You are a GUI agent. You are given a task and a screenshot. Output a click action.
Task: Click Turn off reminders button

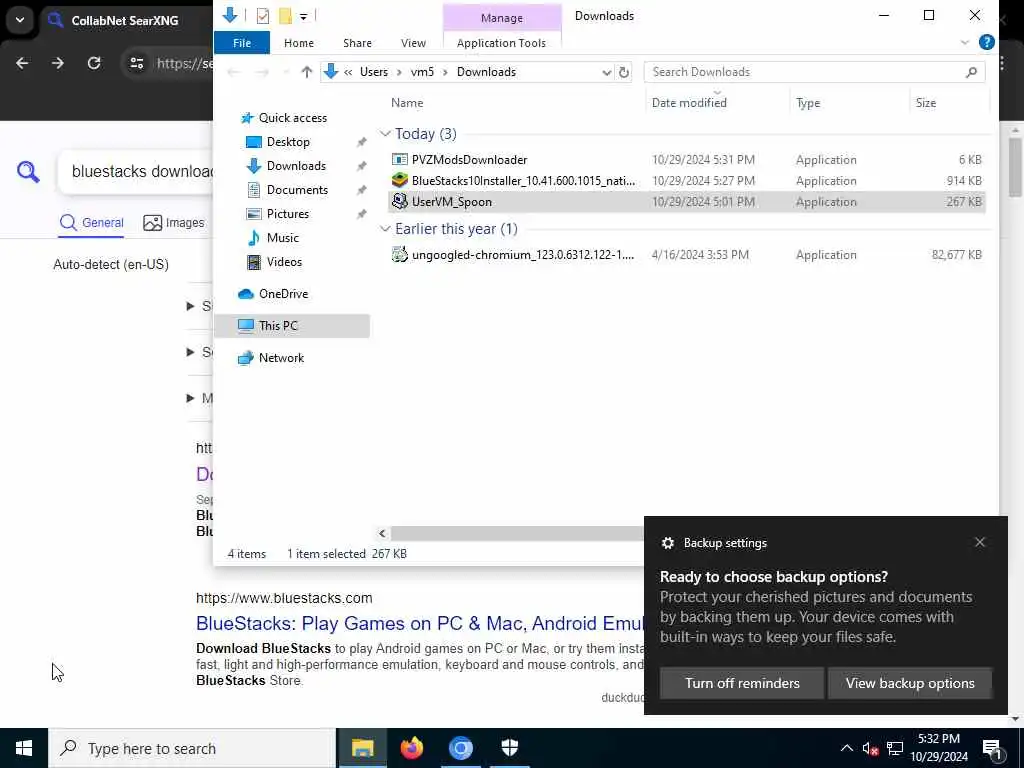coord(742,683)
